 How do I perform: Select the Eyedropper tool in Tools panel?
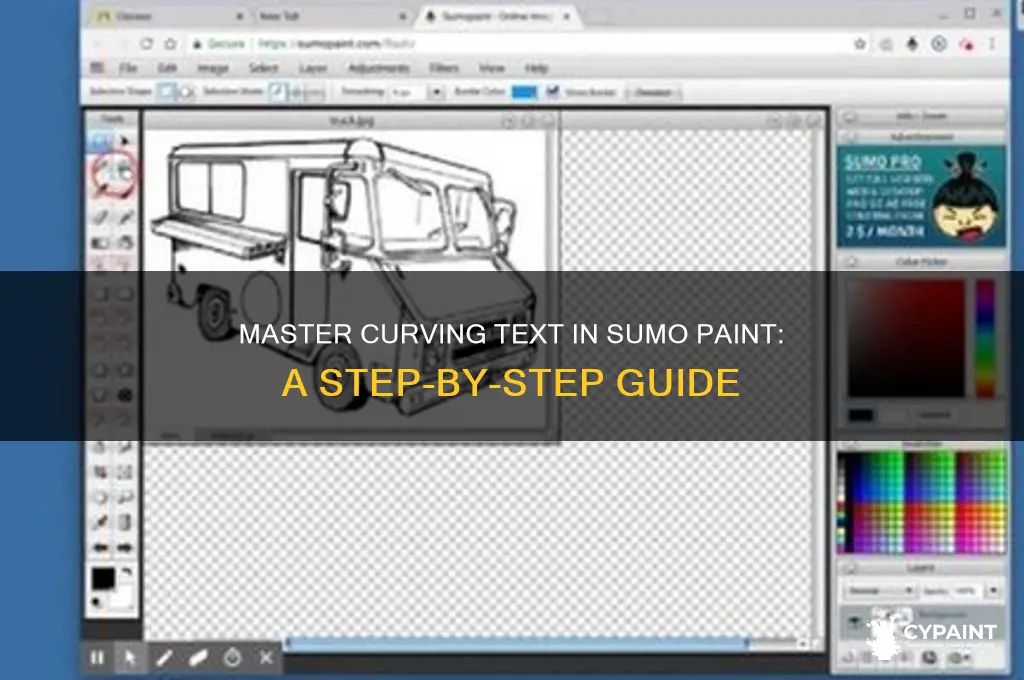[100, 522]
